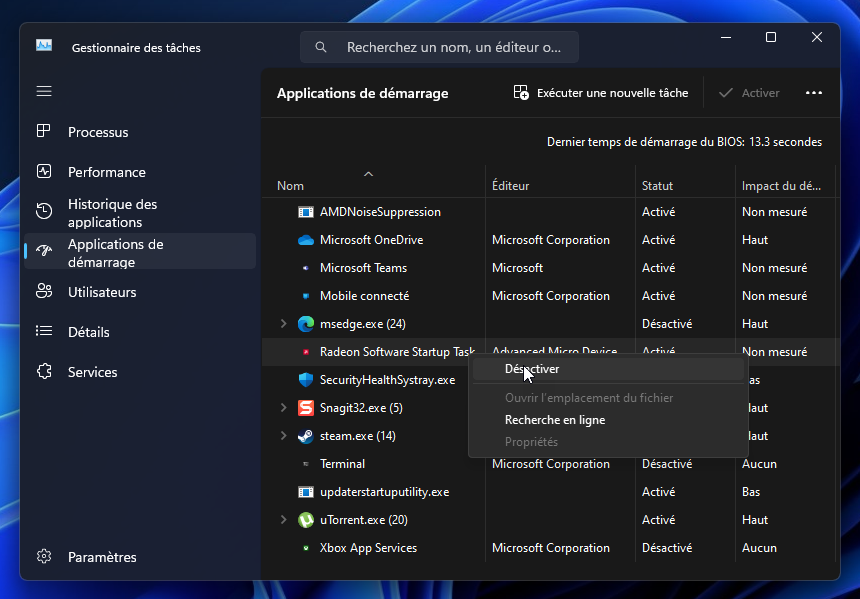The image size is (860, 599).
Task: Click the search field at top
Action: click(x=439, y=47)
